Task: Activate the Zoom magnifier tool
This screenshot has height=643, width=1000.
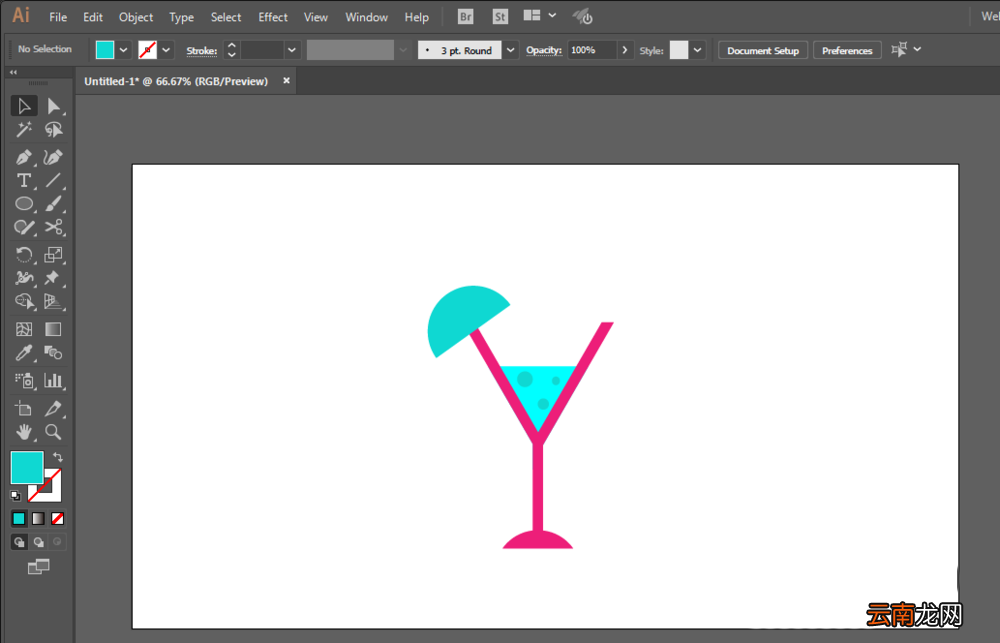Action: coord(54,432)
